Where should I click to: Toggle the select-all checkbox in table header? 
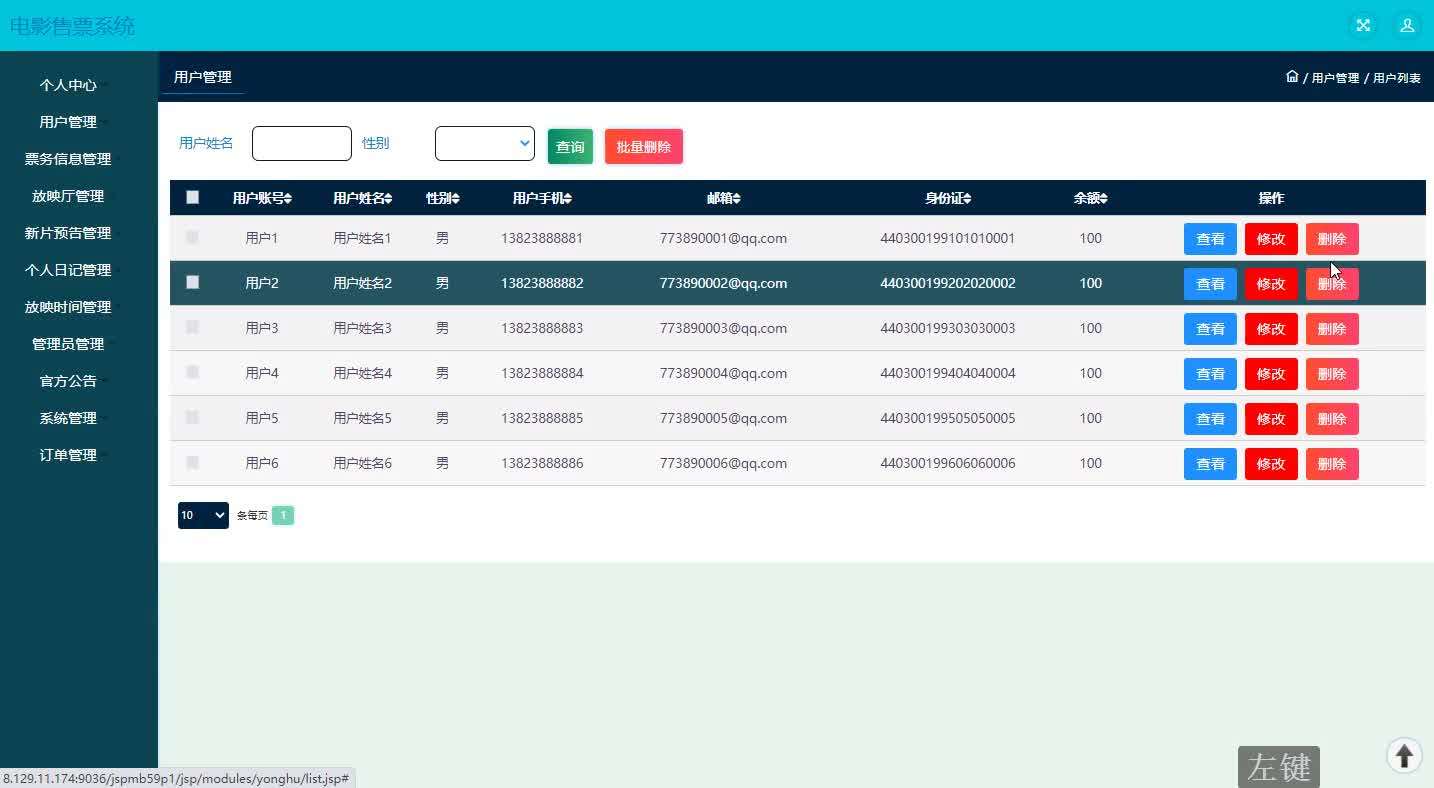click(x=193, y=198)
